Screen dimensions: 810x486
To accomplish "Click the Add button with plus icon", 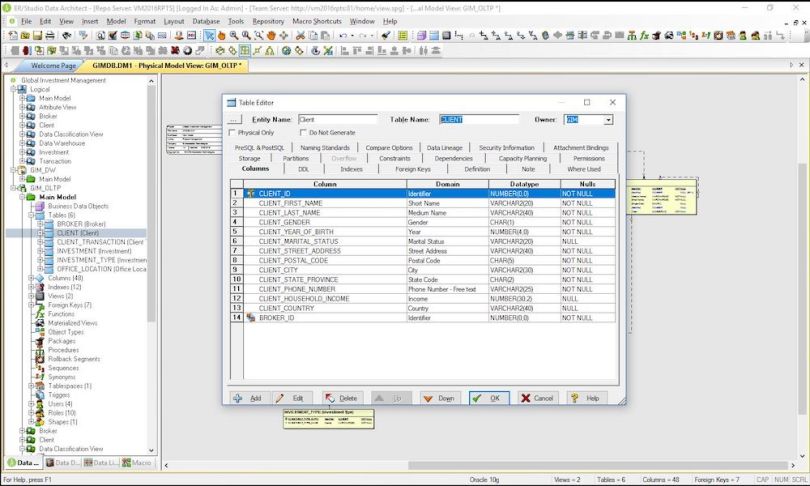I will [x=248, y=398].
